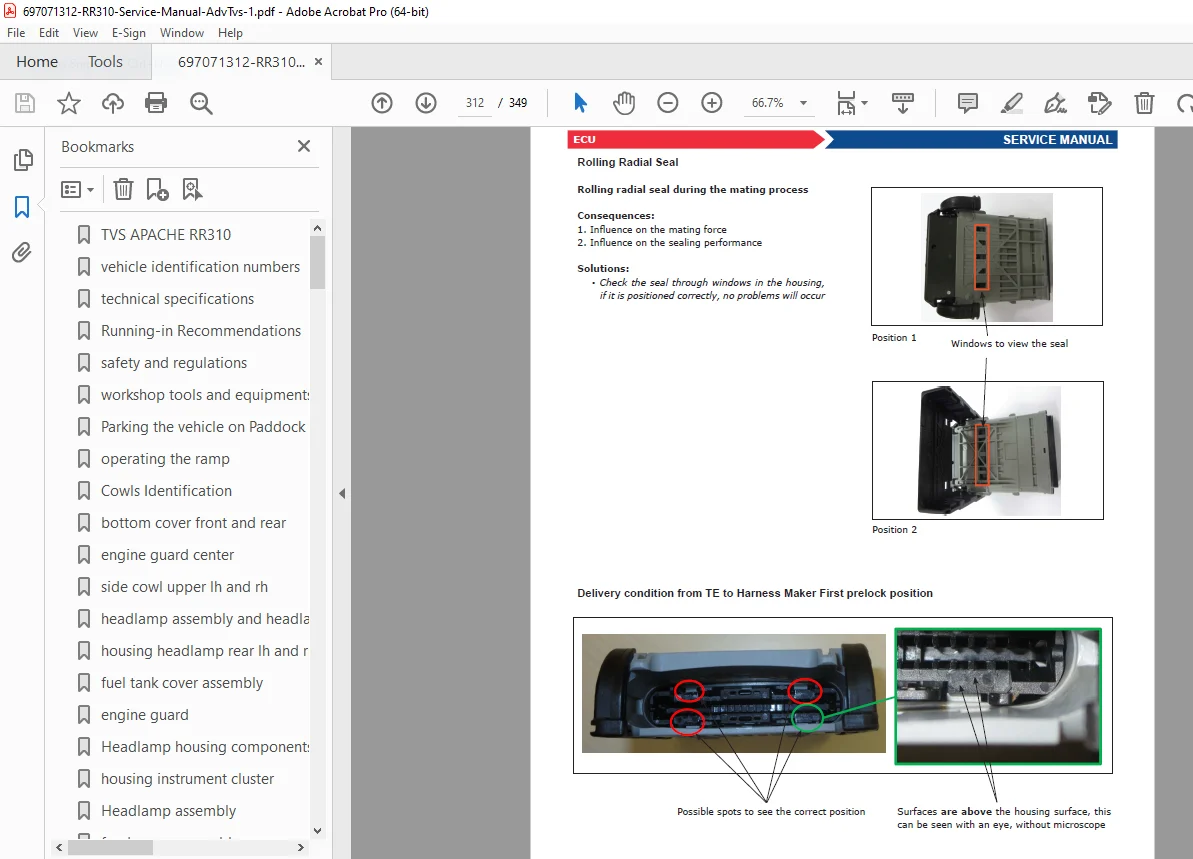Add a new bookmark icon

(x=157, y=189)
